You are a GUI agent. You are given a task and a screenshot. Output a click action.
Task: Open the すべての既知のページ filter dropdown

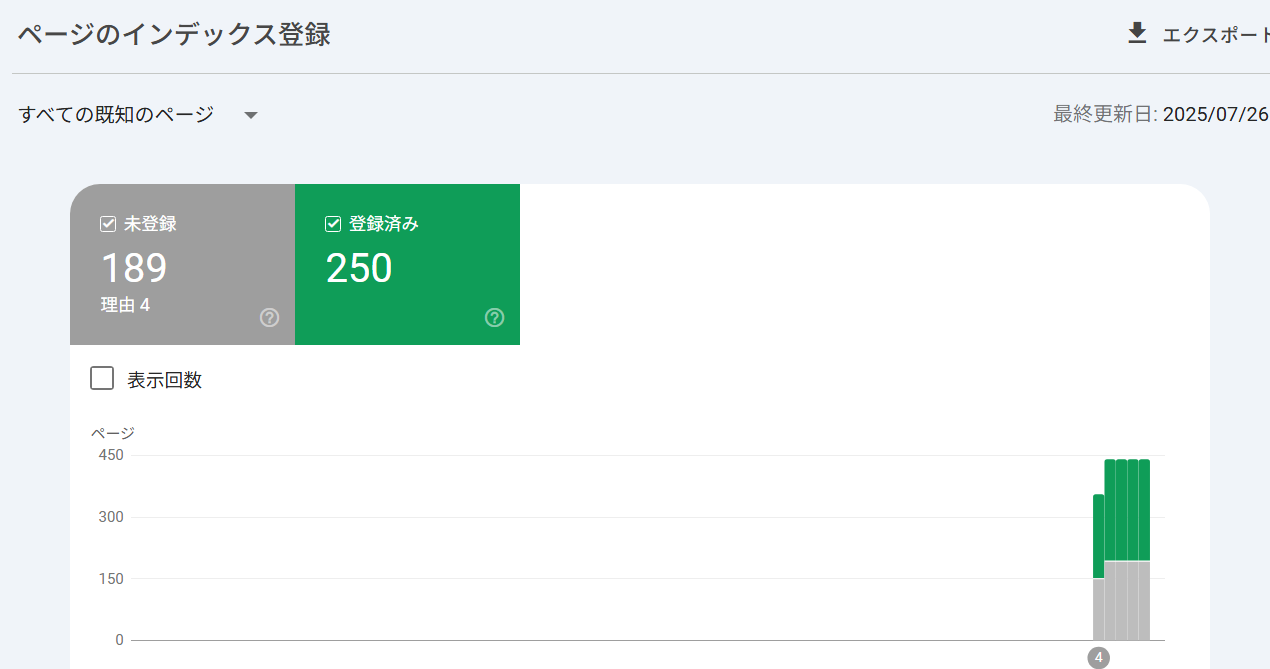[x=116, y=115]
